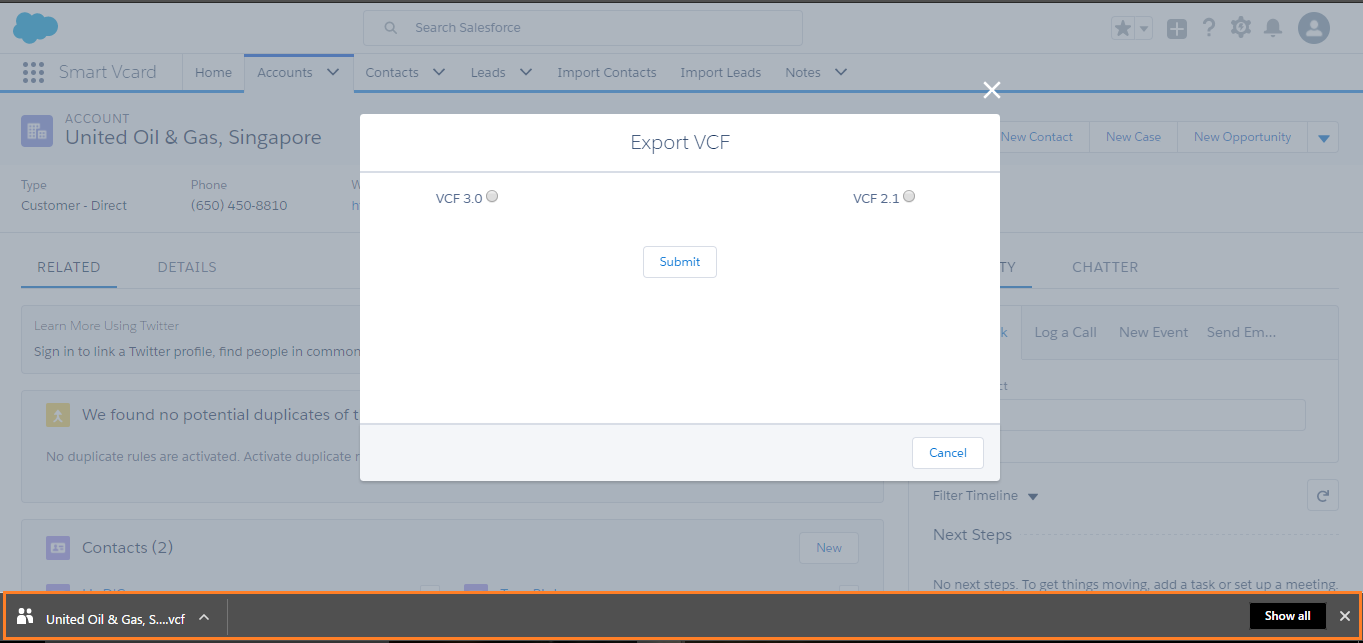Click the global actions plus icon
The image size is (1363, 643).
pos(1177,29)
